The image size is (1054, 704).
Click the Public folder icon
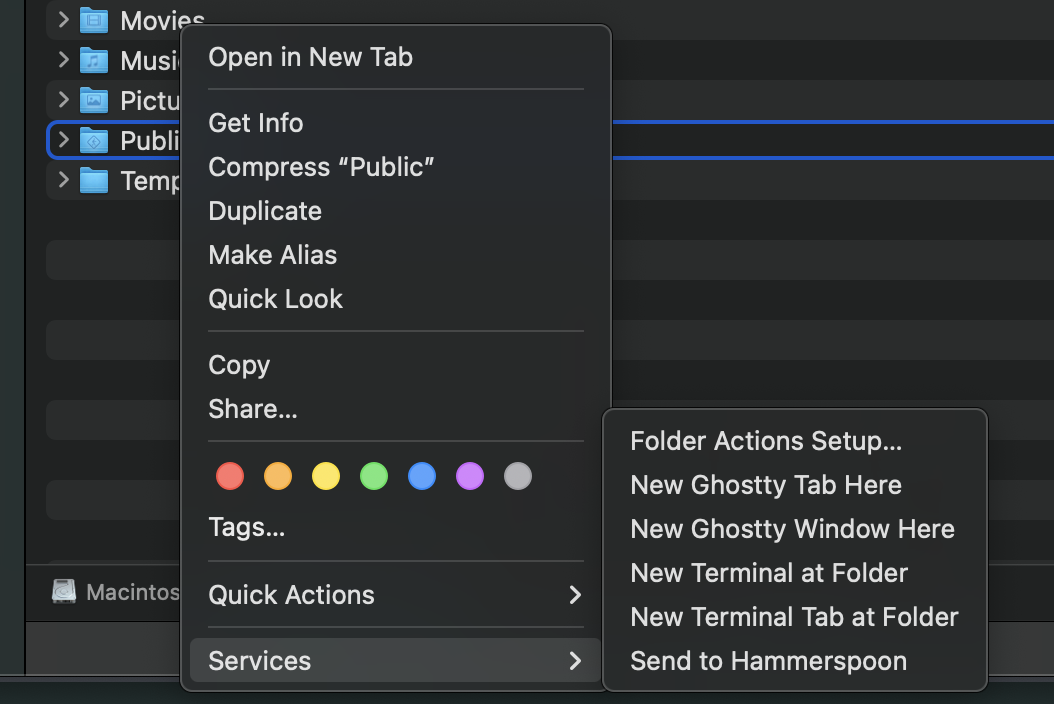coord(94,140)
